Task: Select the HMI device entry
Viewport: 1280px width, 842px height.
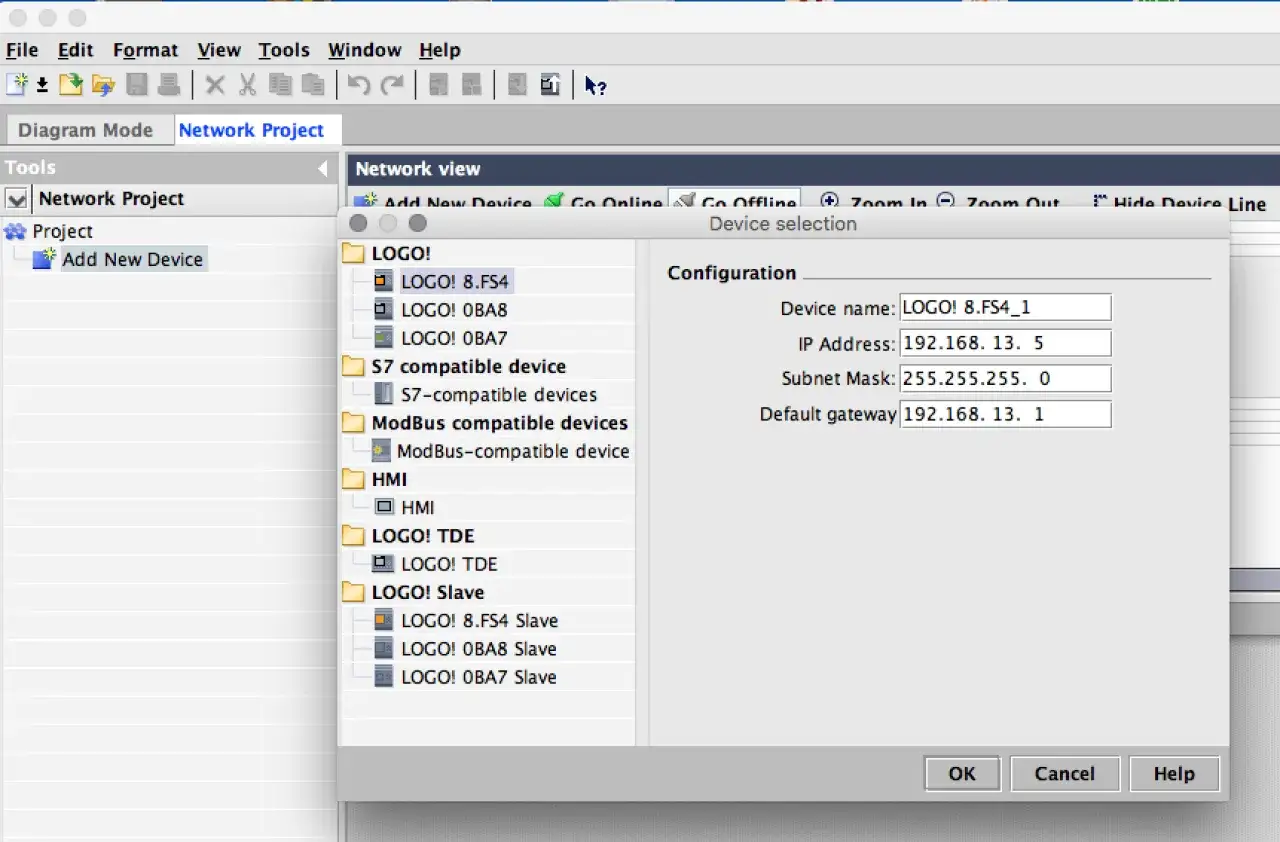Action: tap(418, 508)
